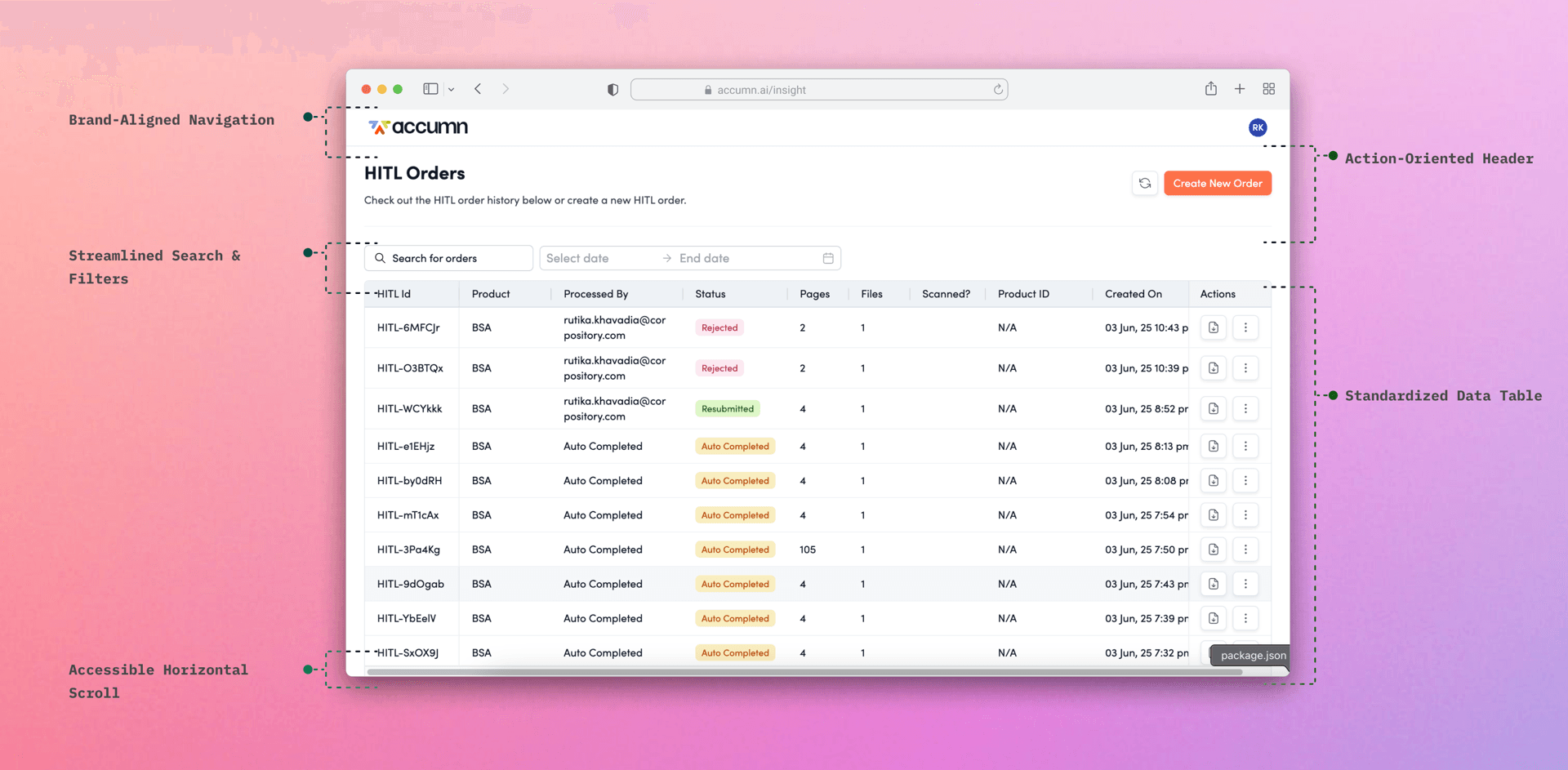Open more actions for HITL-YbEelV row
Image resolution: width=1568 pixels, height=770 pixels.
coord(1245,618)
